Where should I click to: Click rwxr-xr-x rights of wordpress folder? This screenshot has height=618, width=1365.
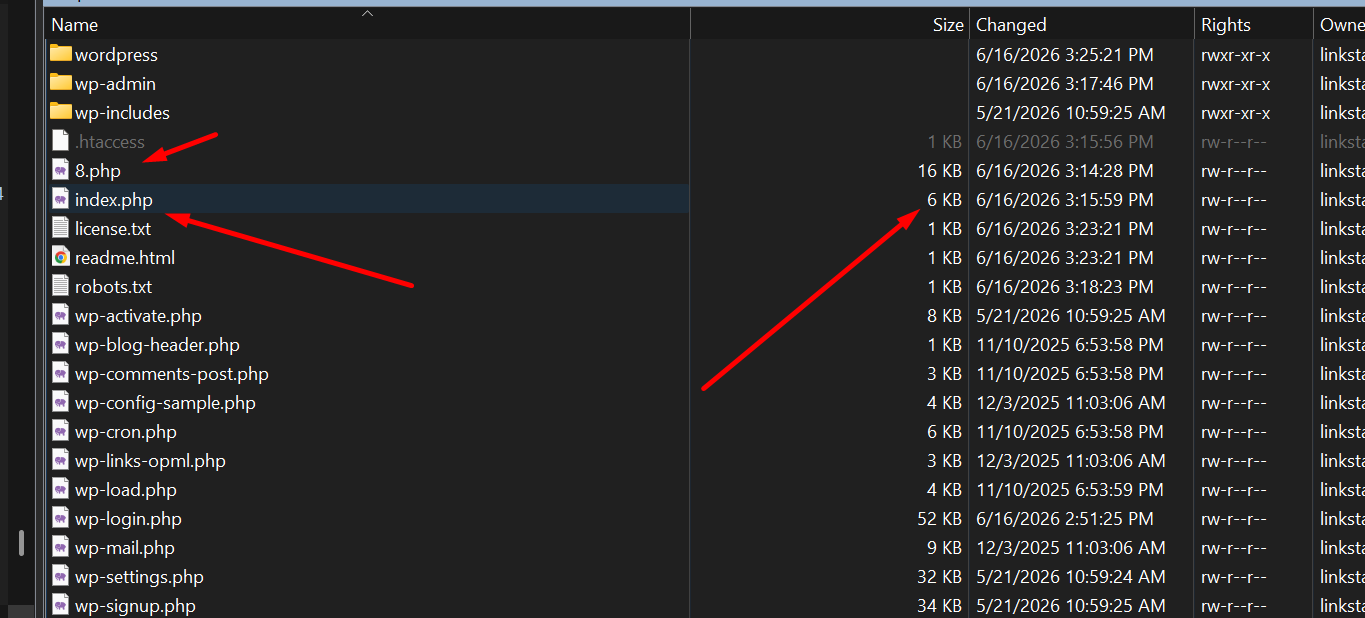tap(1236, 55)
